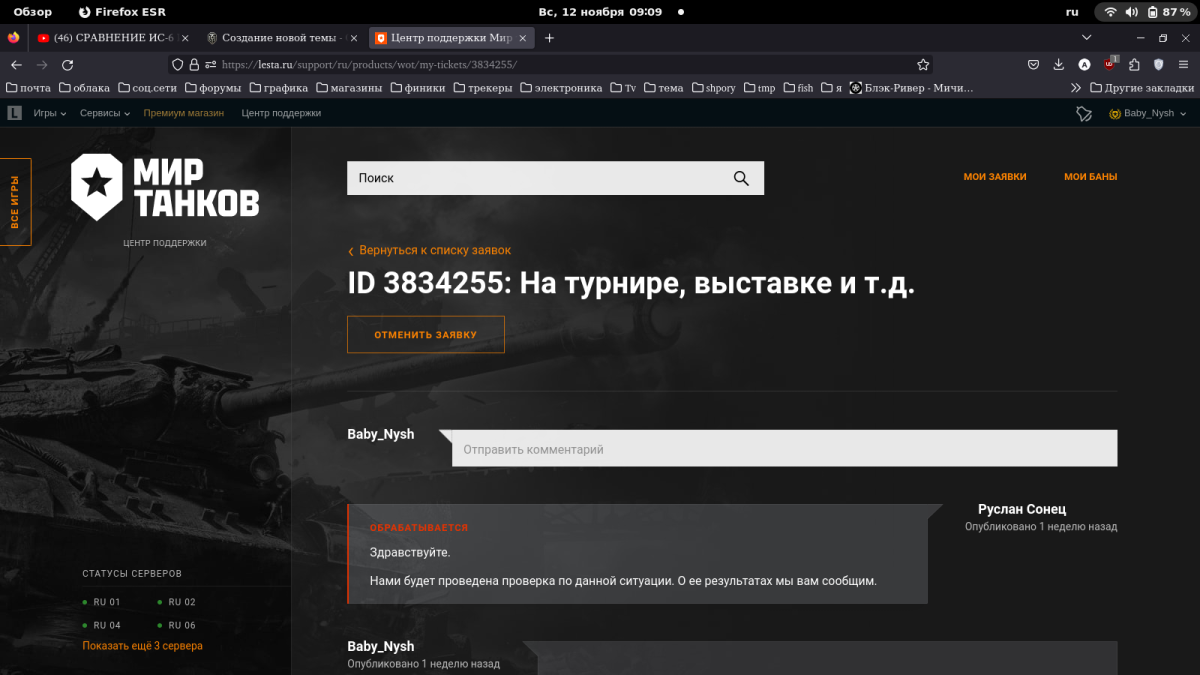This screenshot has width=1200, height=675.
Task: Close the Создание новой темы tab
Action: click(x=354, y=38)
